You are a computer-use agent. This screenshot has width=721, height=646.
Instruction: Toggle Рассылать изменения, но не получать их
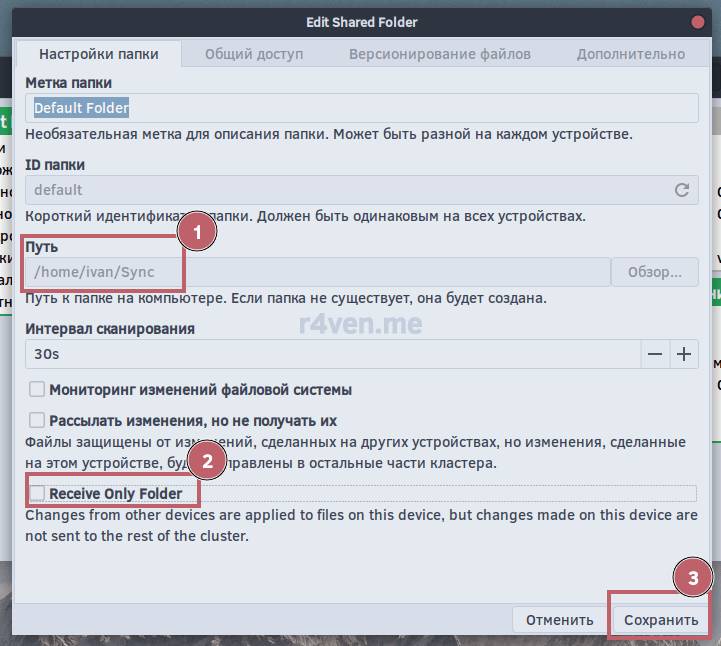tap(37, 421)
